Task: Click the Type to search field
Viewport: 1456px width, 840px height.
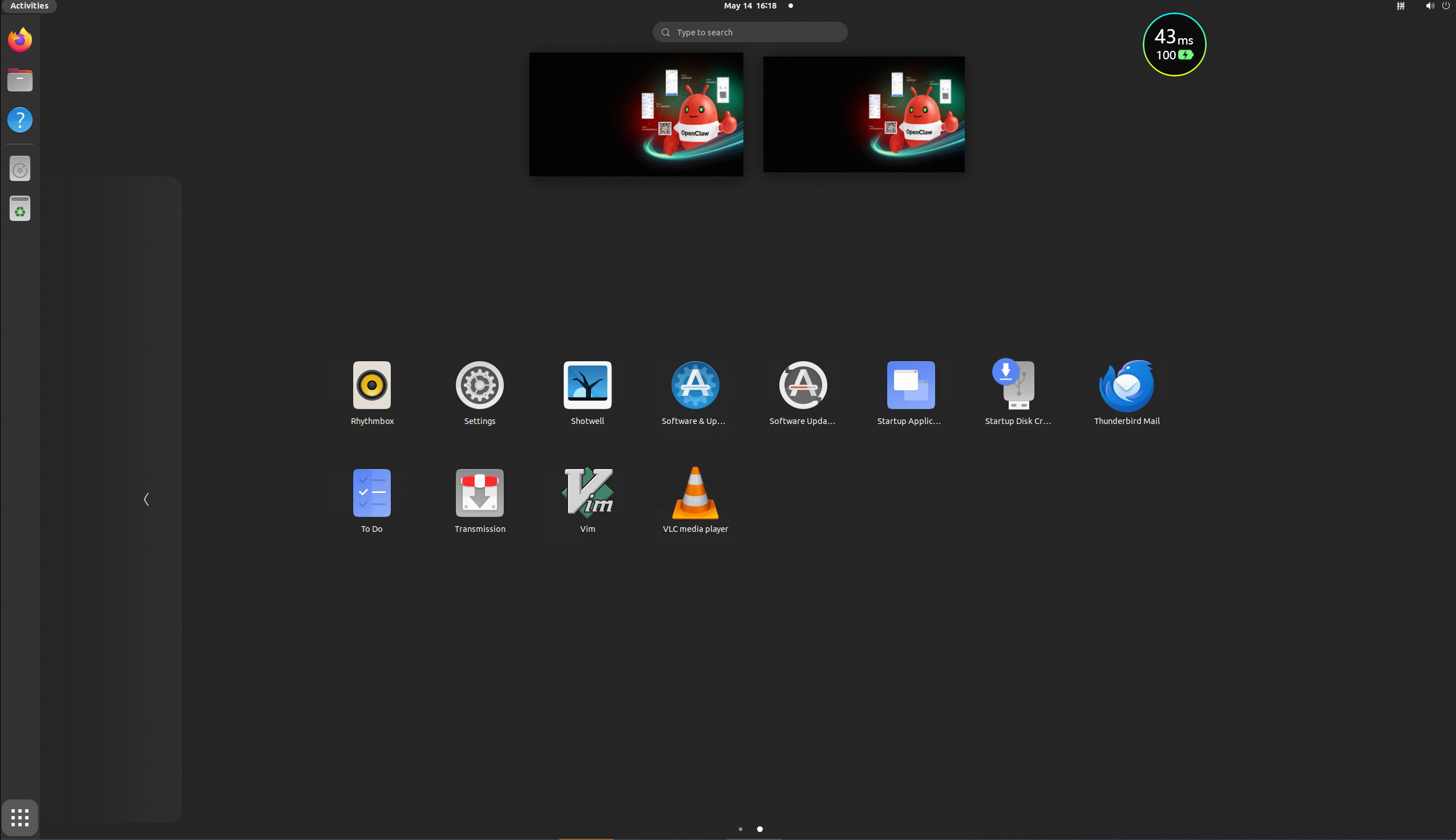Action: [x=750, y=33]
